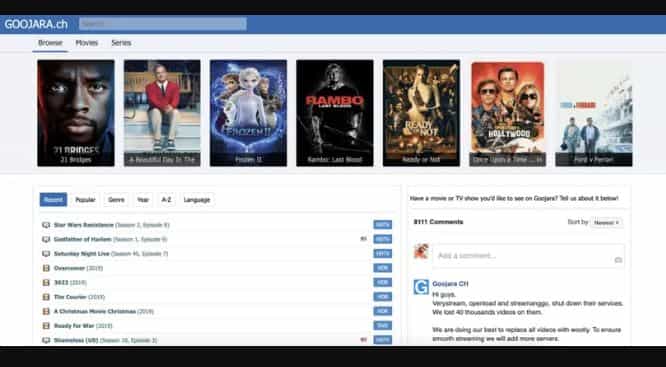The width and height of the screenshot is (666, 367).
Task: Select the Recent filter tab
Action: tap(54, 200)
